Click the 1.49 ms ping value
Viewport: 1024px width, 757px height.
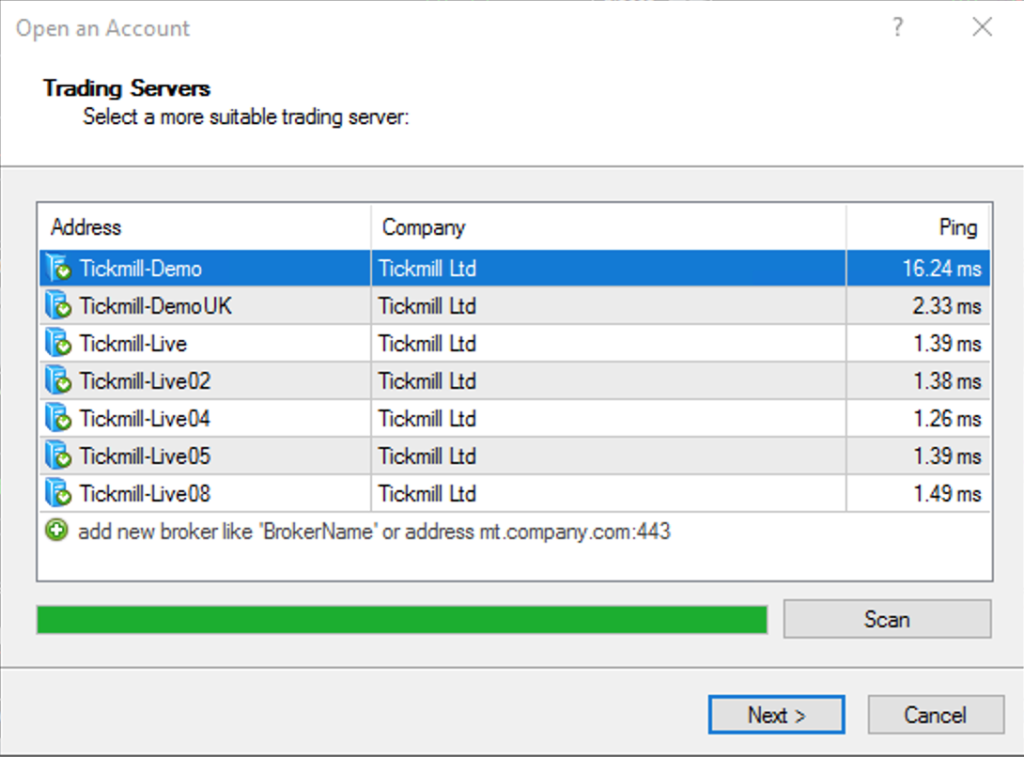click(x=947, y=494)
